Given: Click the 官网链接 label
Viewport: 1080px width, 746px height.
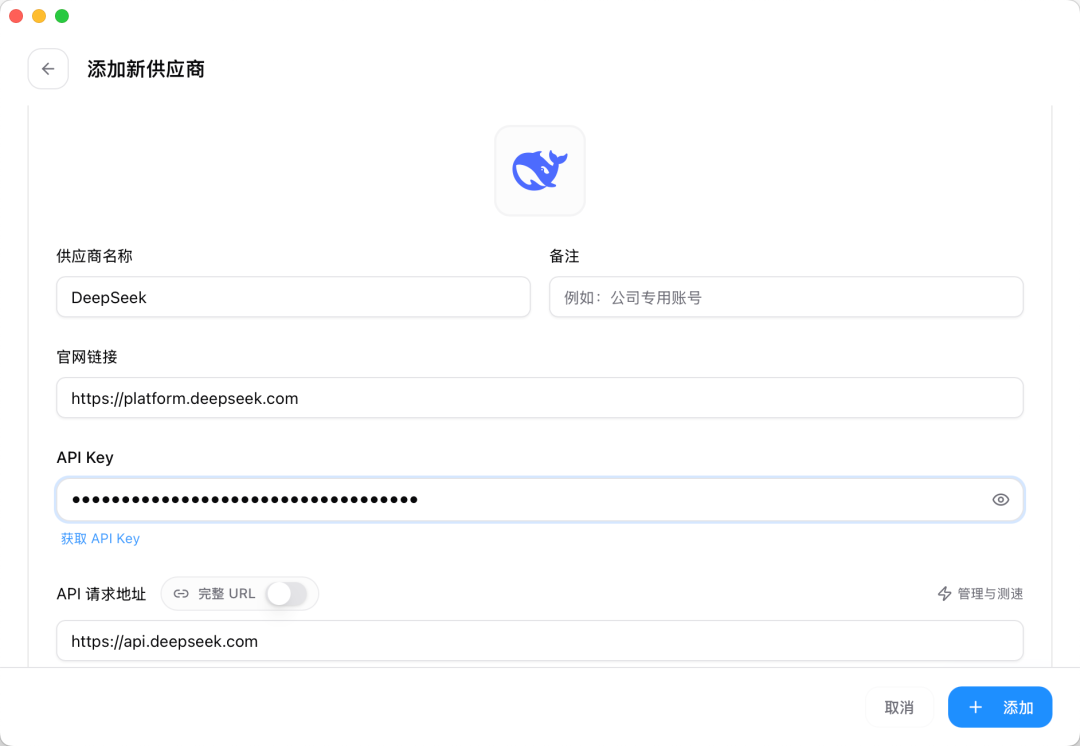Looking at the screenshot, I should click(87, 357).
